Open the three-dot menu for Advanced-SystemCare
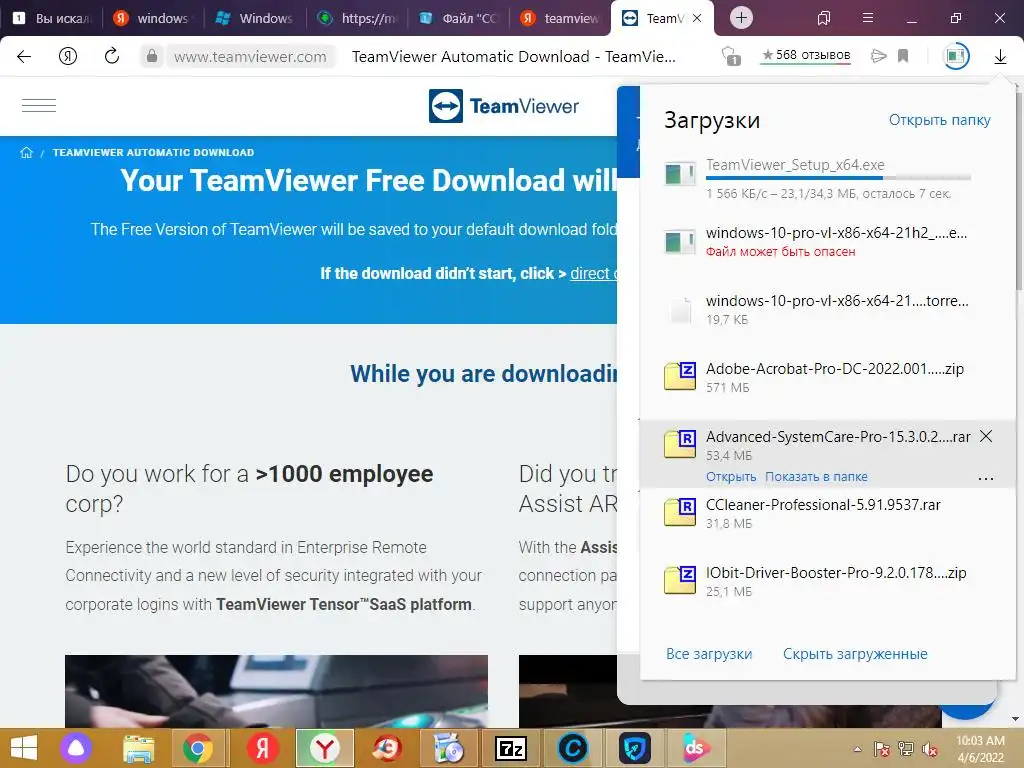Image resolution: width=1024 pixels, height=768 pixels. pos(986,479)
